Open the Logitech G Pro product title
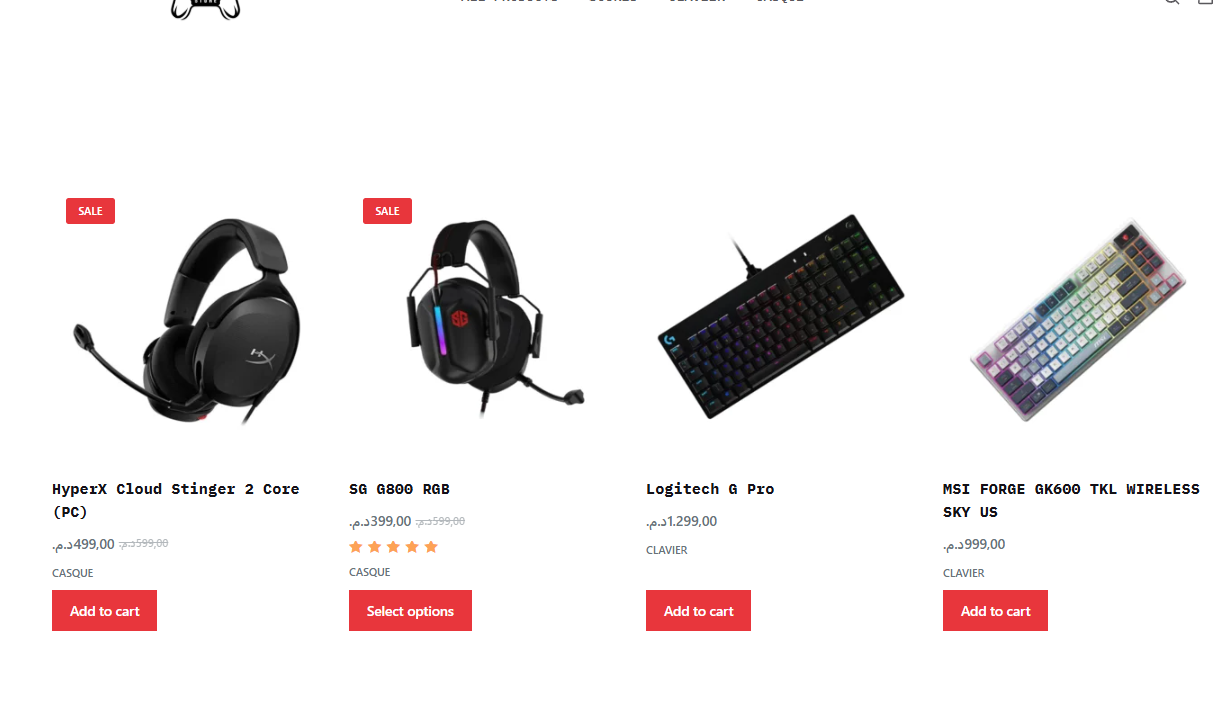Image resolution: width=1223 pixels, height=728 pixels. click(710, 489)
